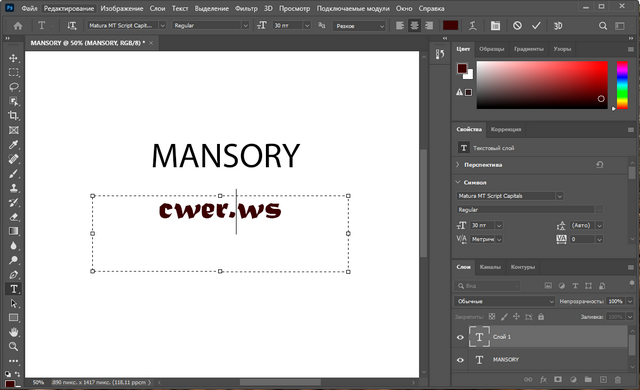
Task: Toggle filter for type layers
Action: click(x=575, y=286)
